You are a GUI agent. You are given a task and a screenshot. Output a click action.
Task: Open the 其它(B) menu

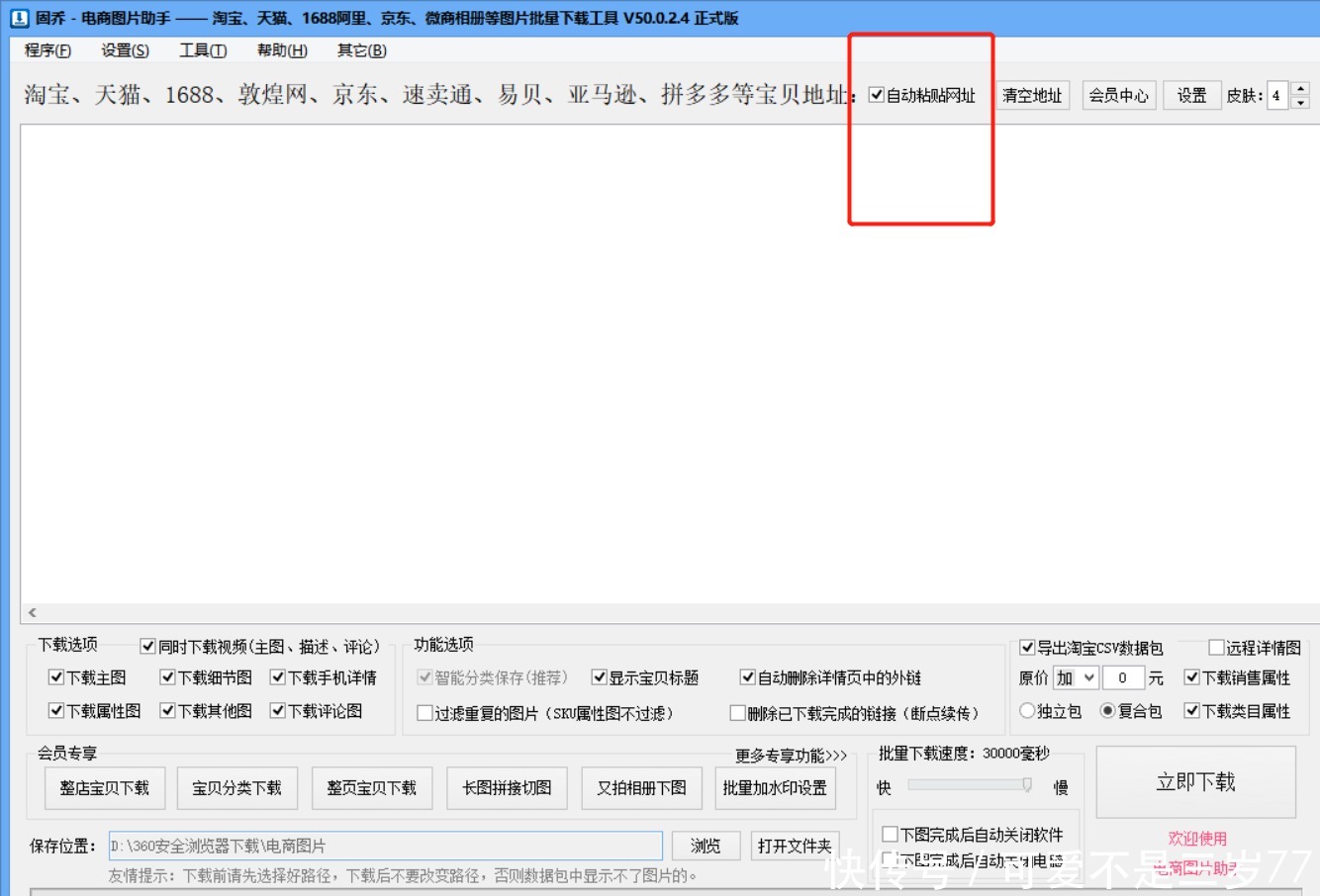click(362, 50)
